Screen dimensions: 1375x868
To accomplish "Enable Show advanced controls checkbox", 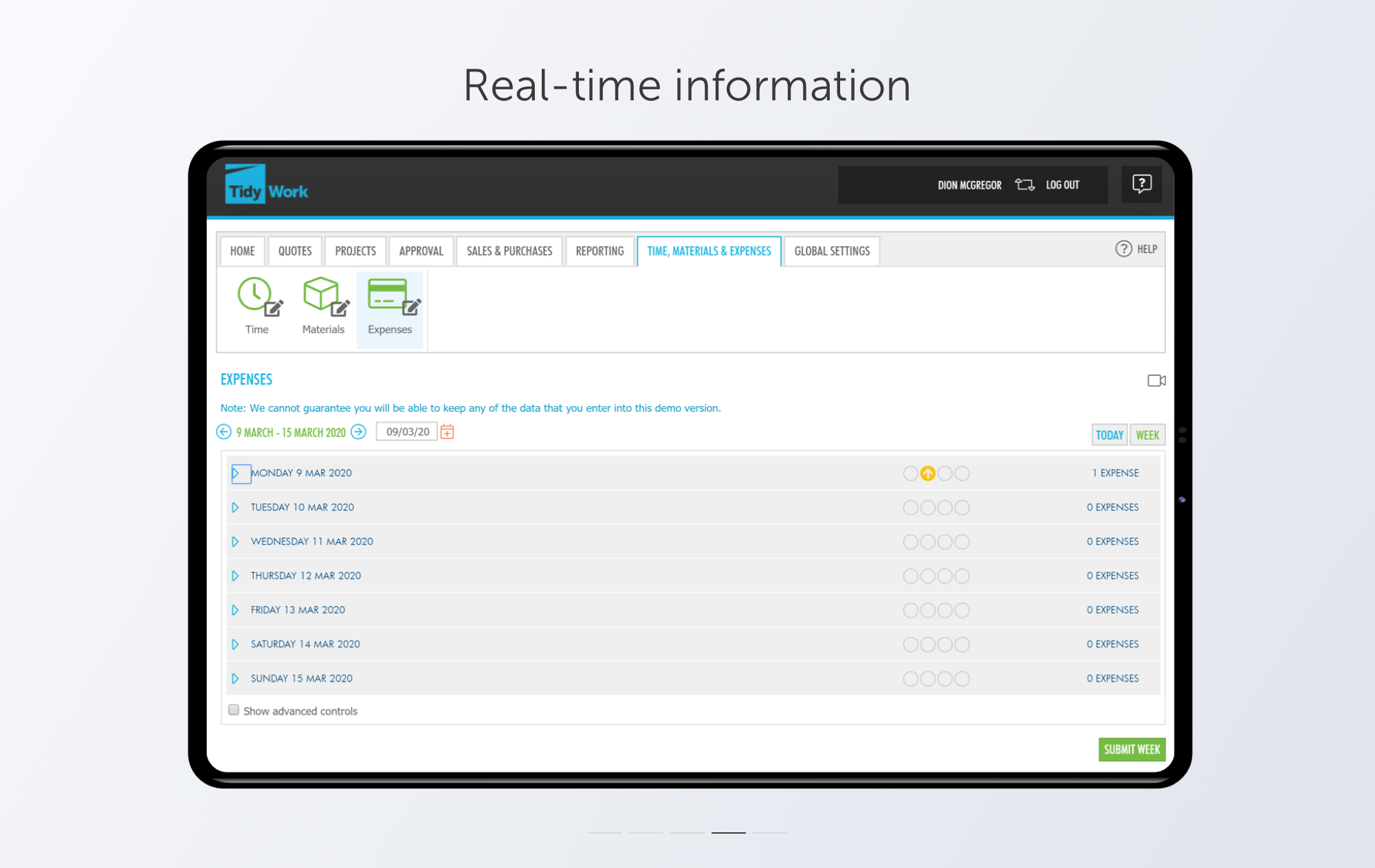I will (x=234, y=710).
